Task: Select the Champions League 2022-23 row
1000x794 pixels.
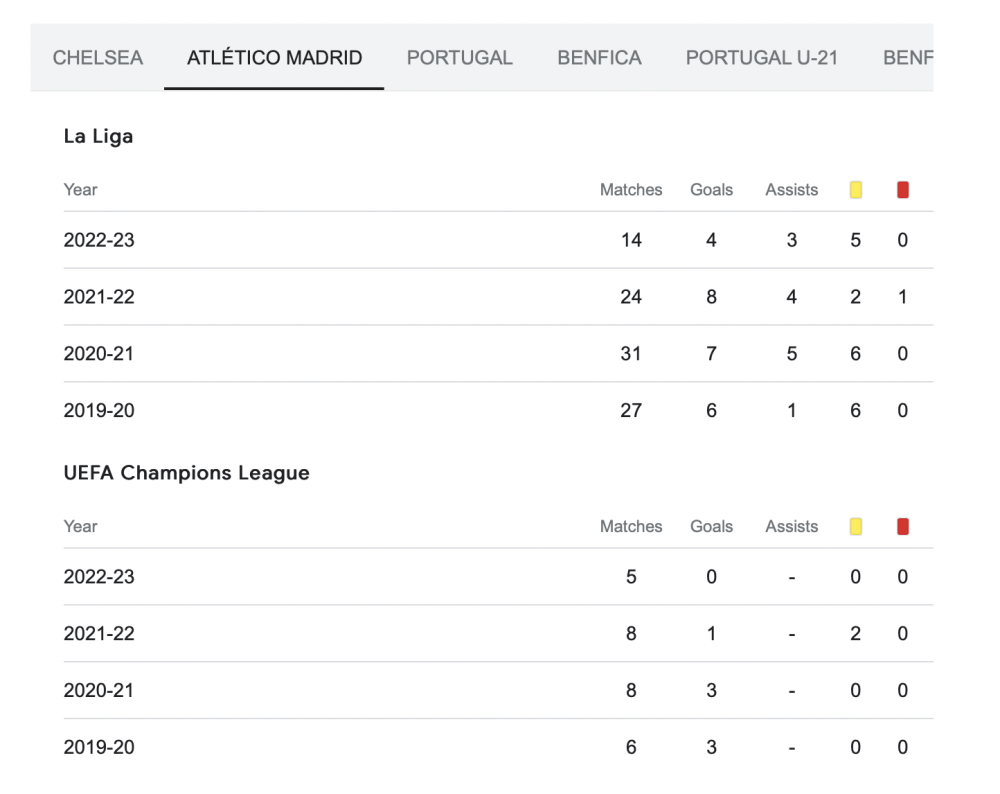Action: point(498,577)
